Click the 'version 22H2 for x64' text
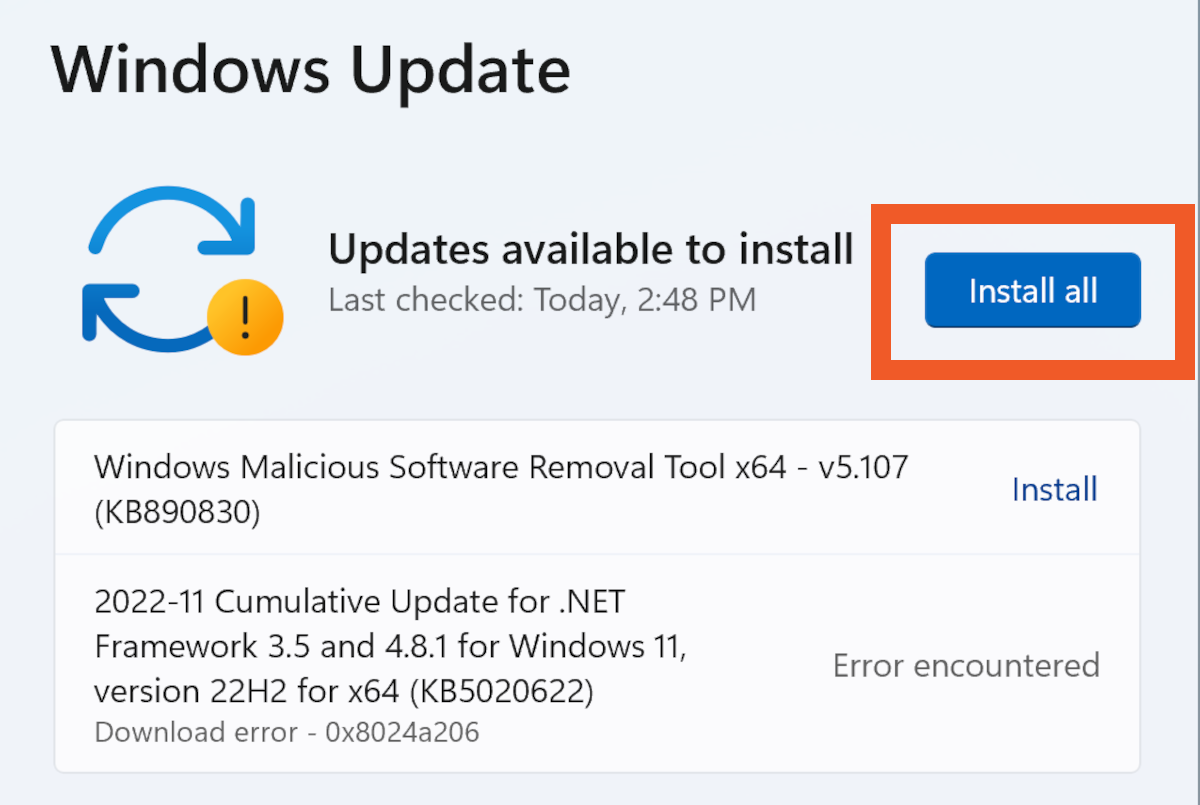The width and height of the screenshot is (1200, 805). tap(244, 692)
